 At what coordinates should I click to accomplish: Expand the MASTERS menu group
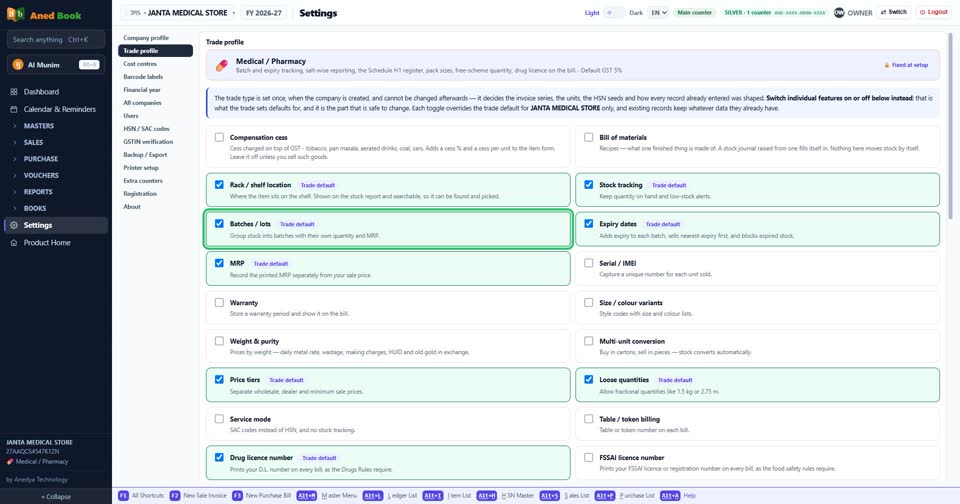click(x=54, y=126)
